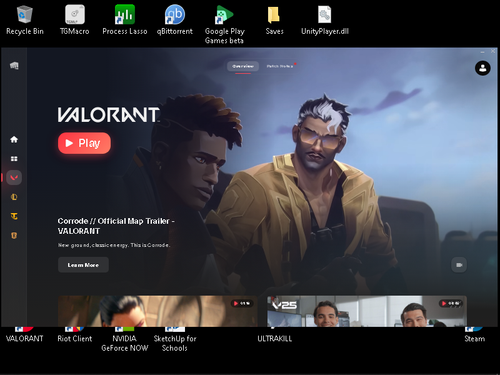Select the Teamfight Tactics sidebar icon

14,216
